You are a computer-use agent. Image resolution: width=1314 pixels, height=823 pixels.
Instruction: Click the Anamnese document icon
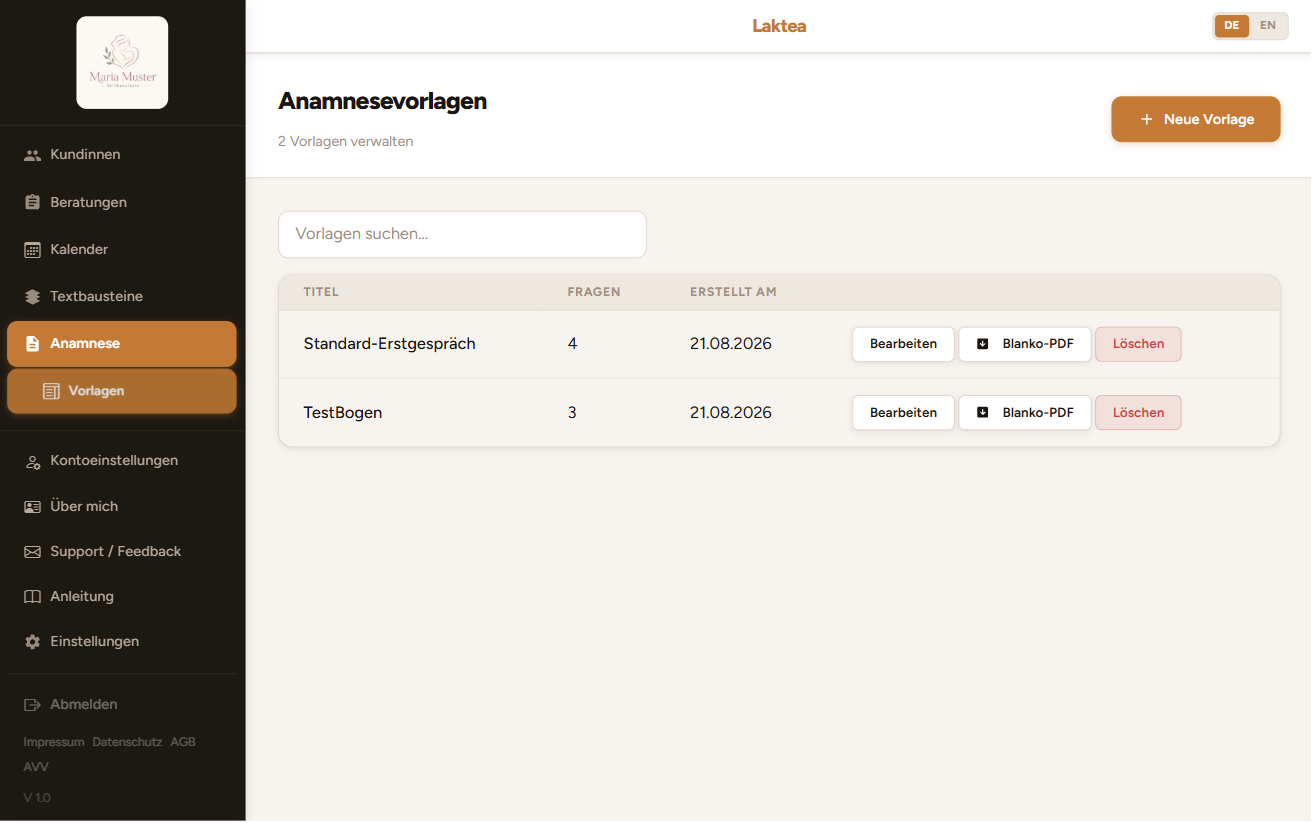(32, 344)
